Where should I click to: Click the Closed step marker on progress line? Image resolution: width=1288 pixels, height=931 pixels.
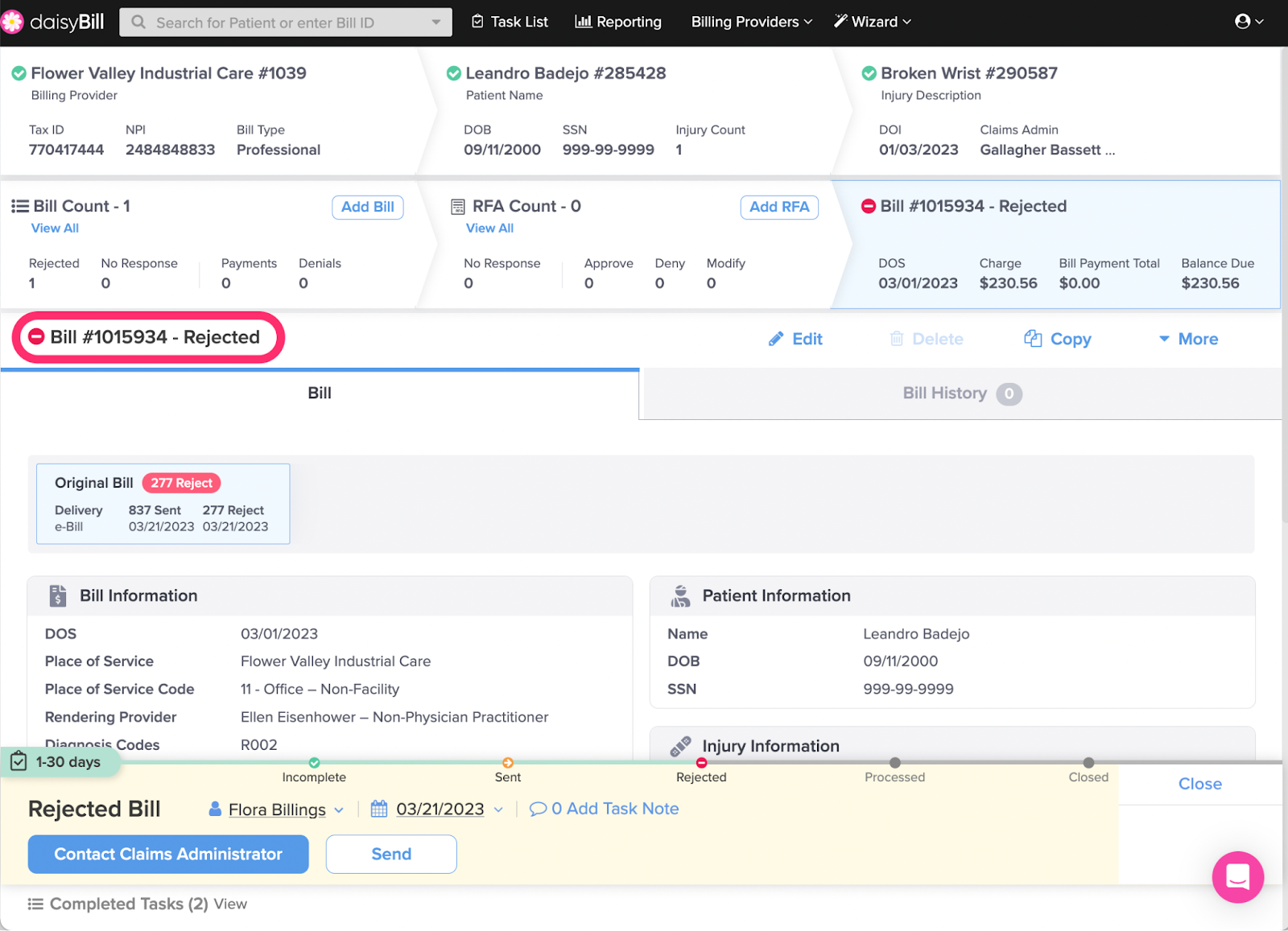coord(1088,763)
